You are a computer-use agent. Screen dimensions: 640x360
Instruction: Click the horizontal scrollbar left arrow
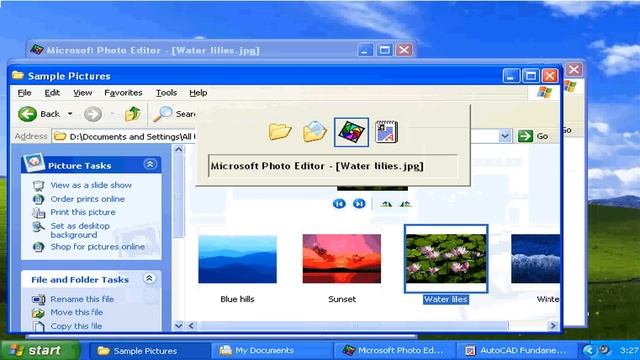click(x=191, y=326)
